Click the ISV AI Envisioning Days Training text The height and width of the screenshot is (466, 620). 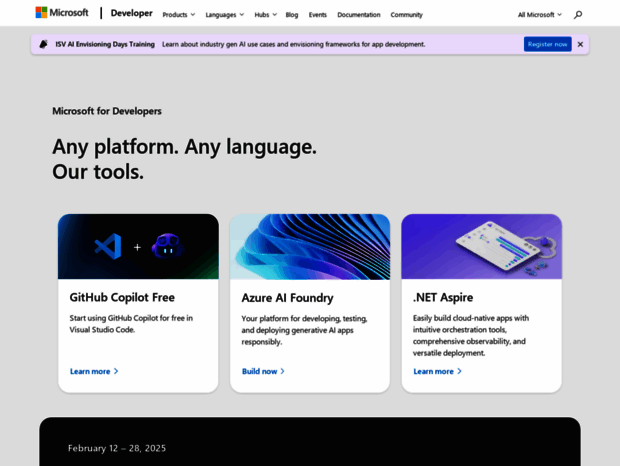105,44
